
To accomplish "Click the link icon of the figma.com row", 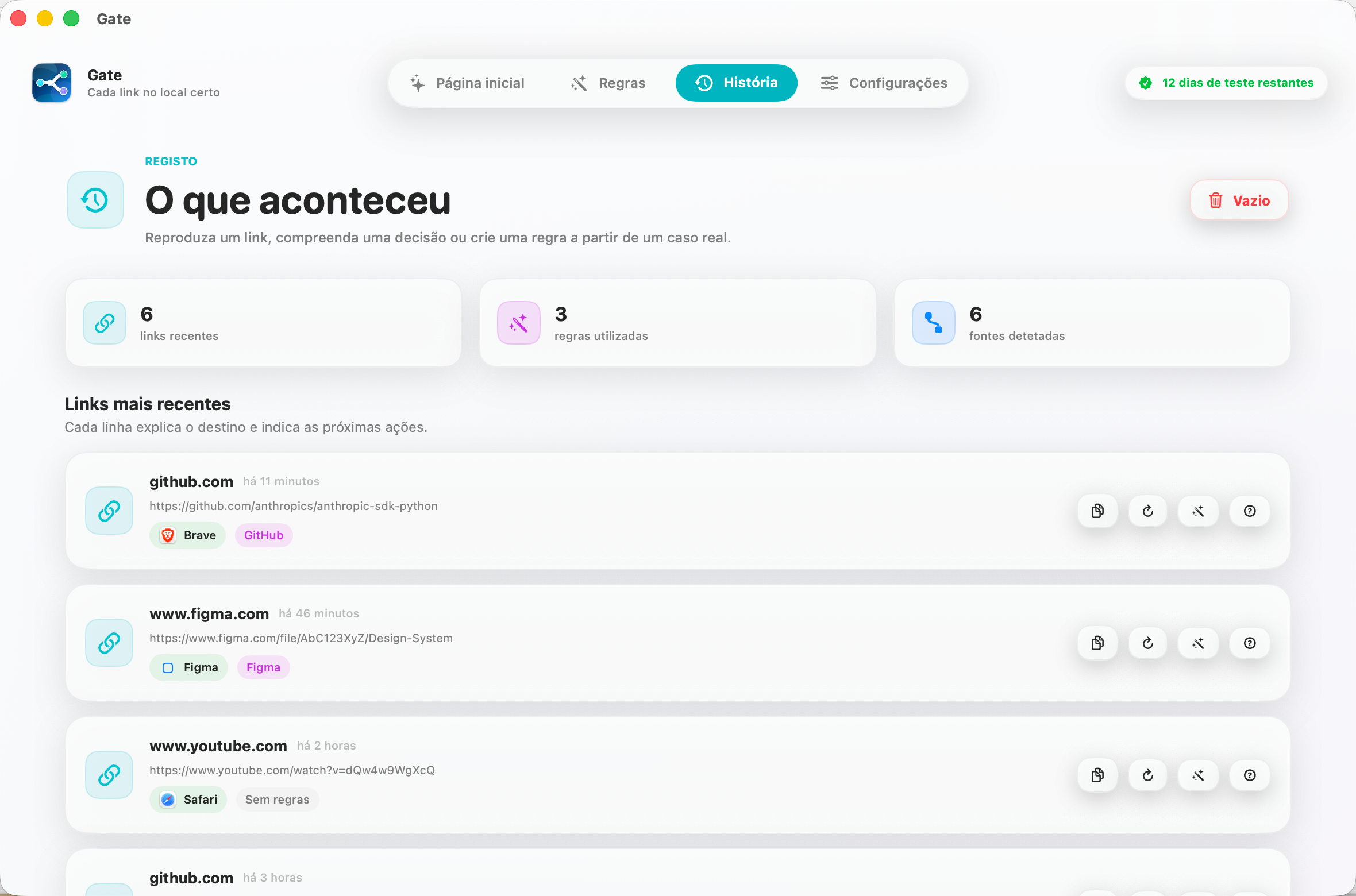I will [x=109, y=643].
